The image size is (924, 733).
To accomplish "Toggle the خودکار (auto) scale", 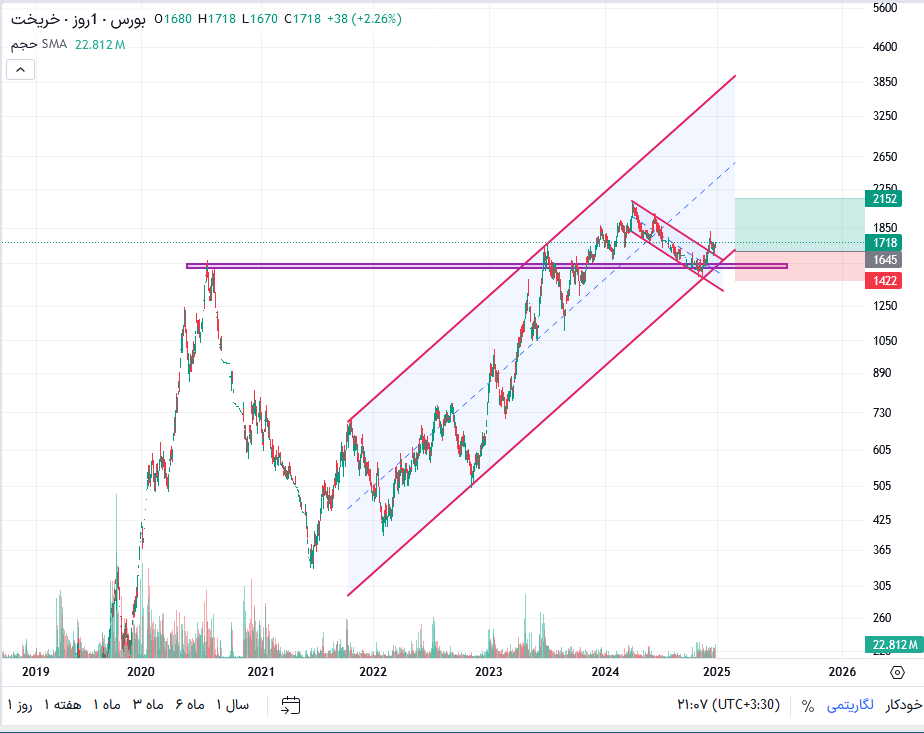I will [x=903, y=705].
